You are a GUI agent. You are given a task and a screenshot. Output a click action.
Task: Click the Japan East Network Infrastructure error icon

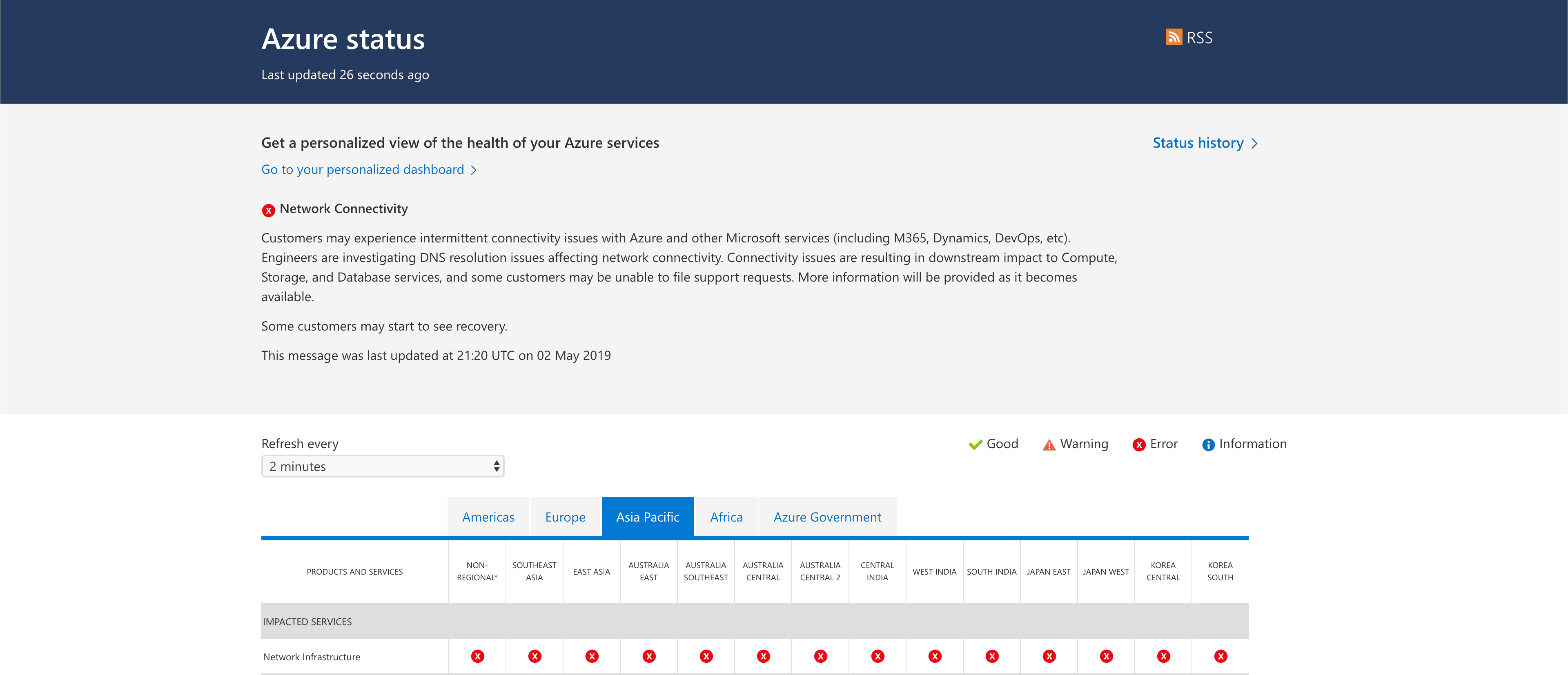pos(1049,656)
